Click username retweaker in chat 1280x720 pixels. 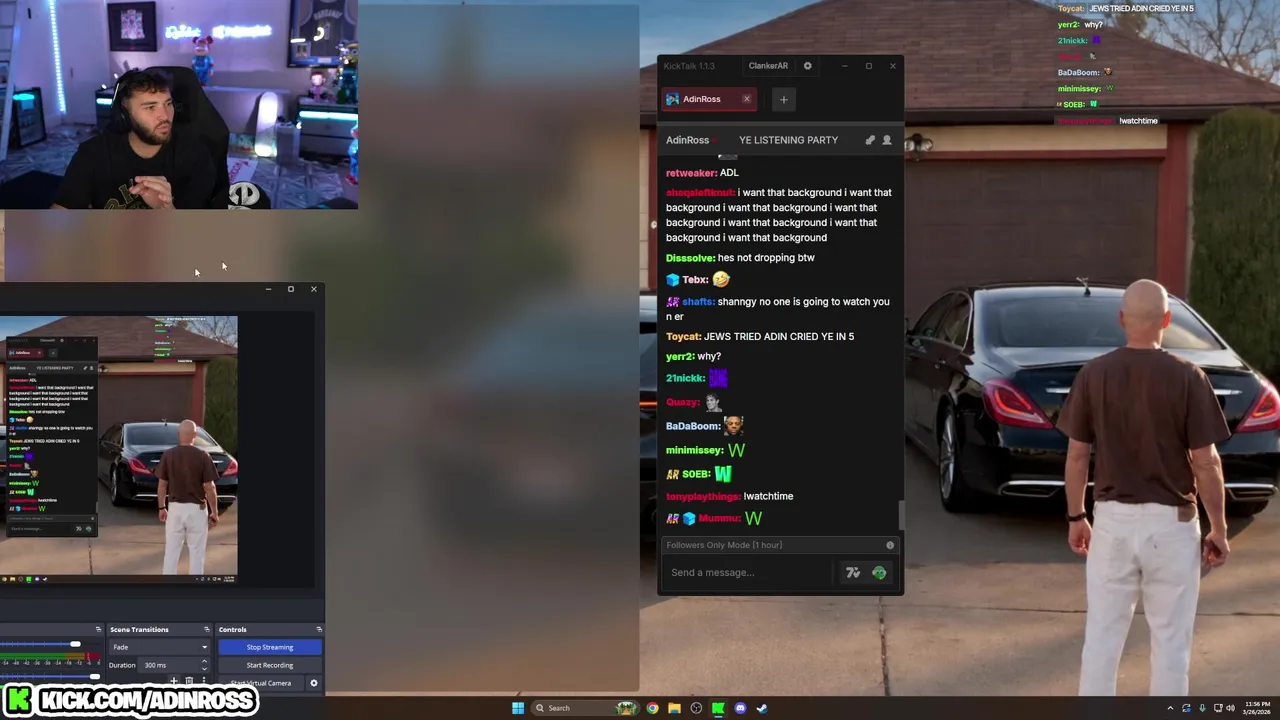691,173
